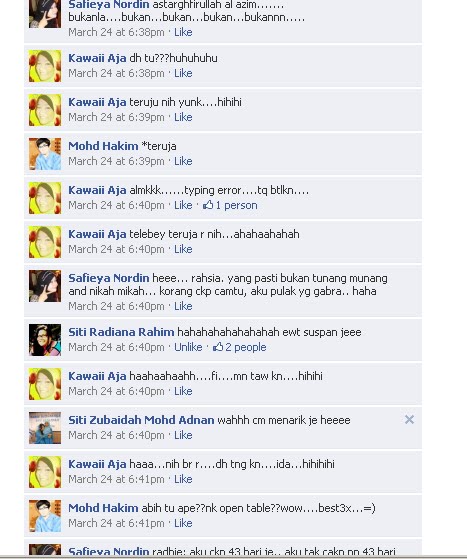
Task: Open Mohd Hakim's avatar on "*teruja" comment
Action: tap(45, 154)
